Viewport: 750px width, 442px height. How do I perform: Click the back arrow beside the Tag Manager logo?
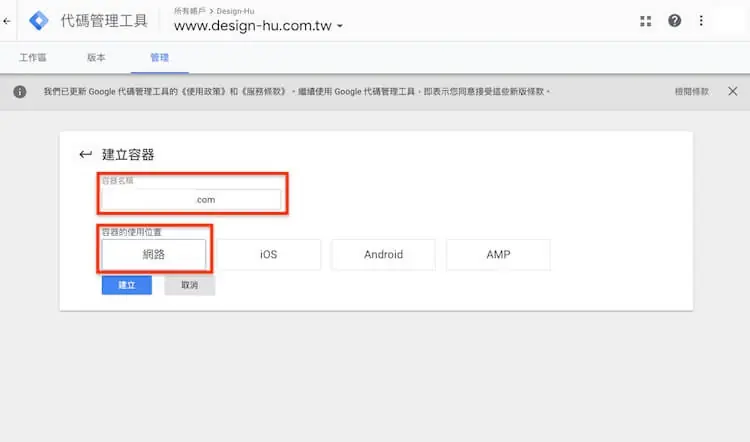click(7, 21)
